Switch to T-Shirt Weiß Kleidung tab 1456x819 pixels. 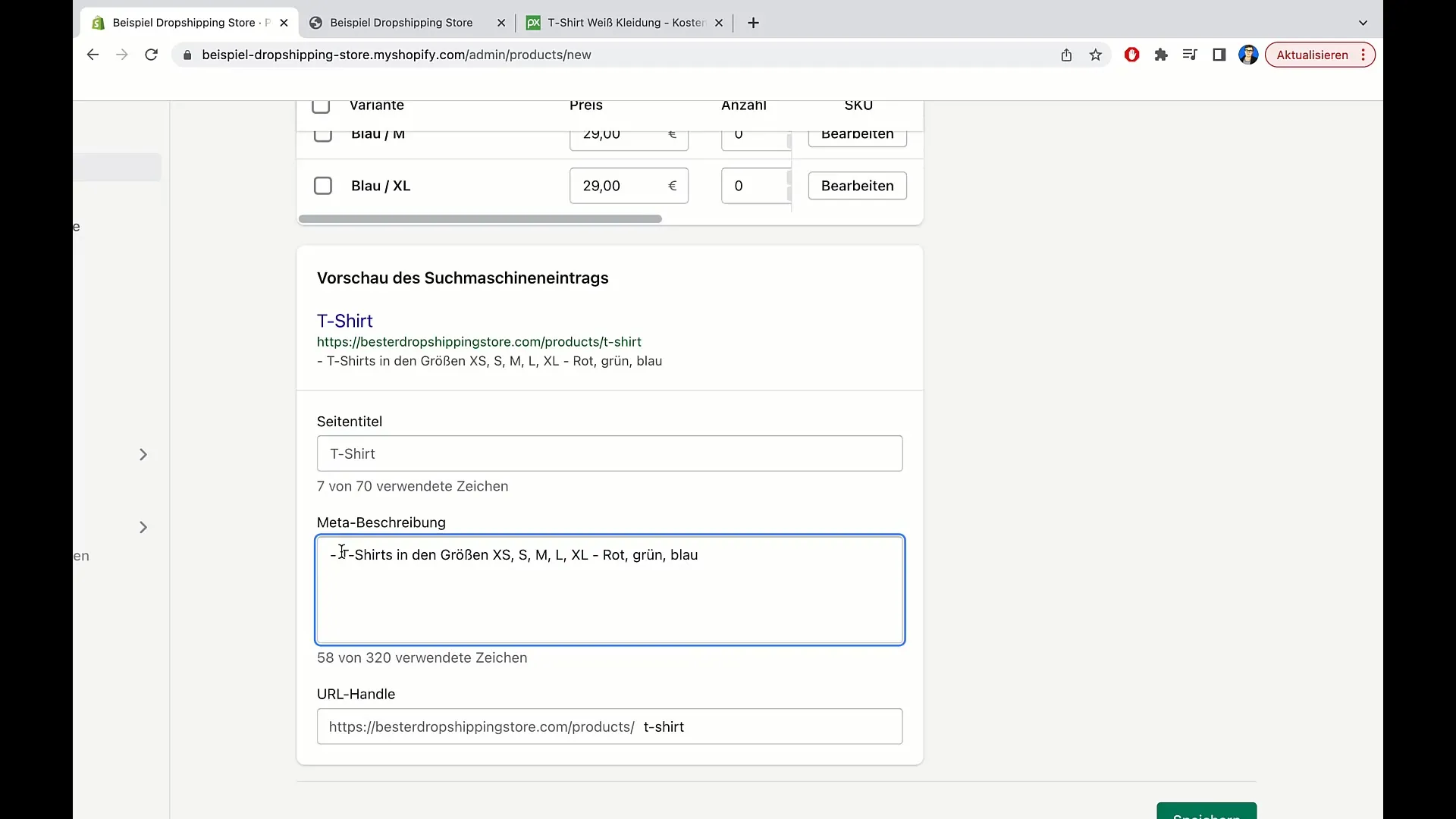pyautogui.click(x=626, y=23)
